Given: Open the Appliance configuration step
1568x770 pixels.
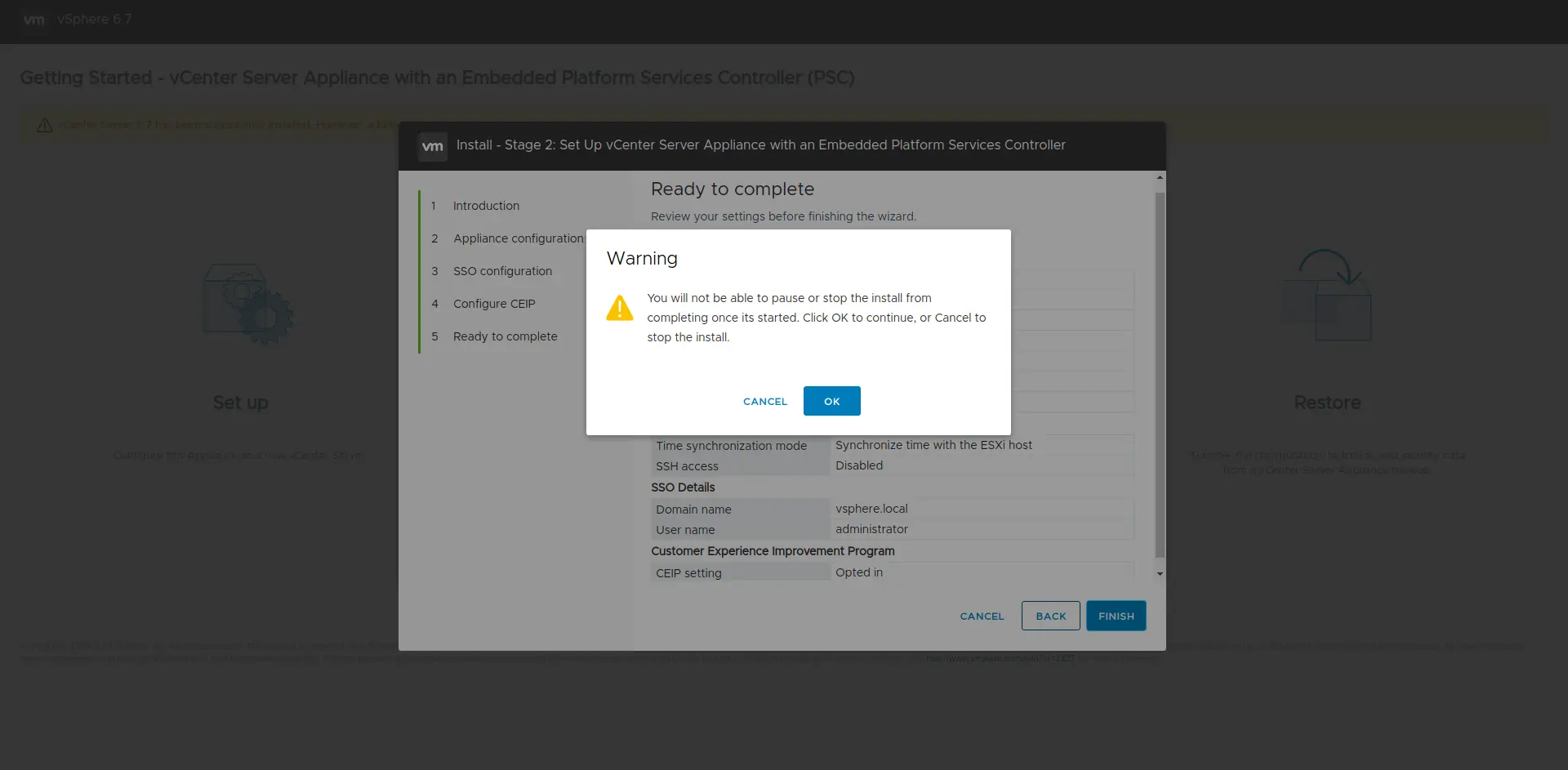Looking at the screenshot, I should point(519,238).
